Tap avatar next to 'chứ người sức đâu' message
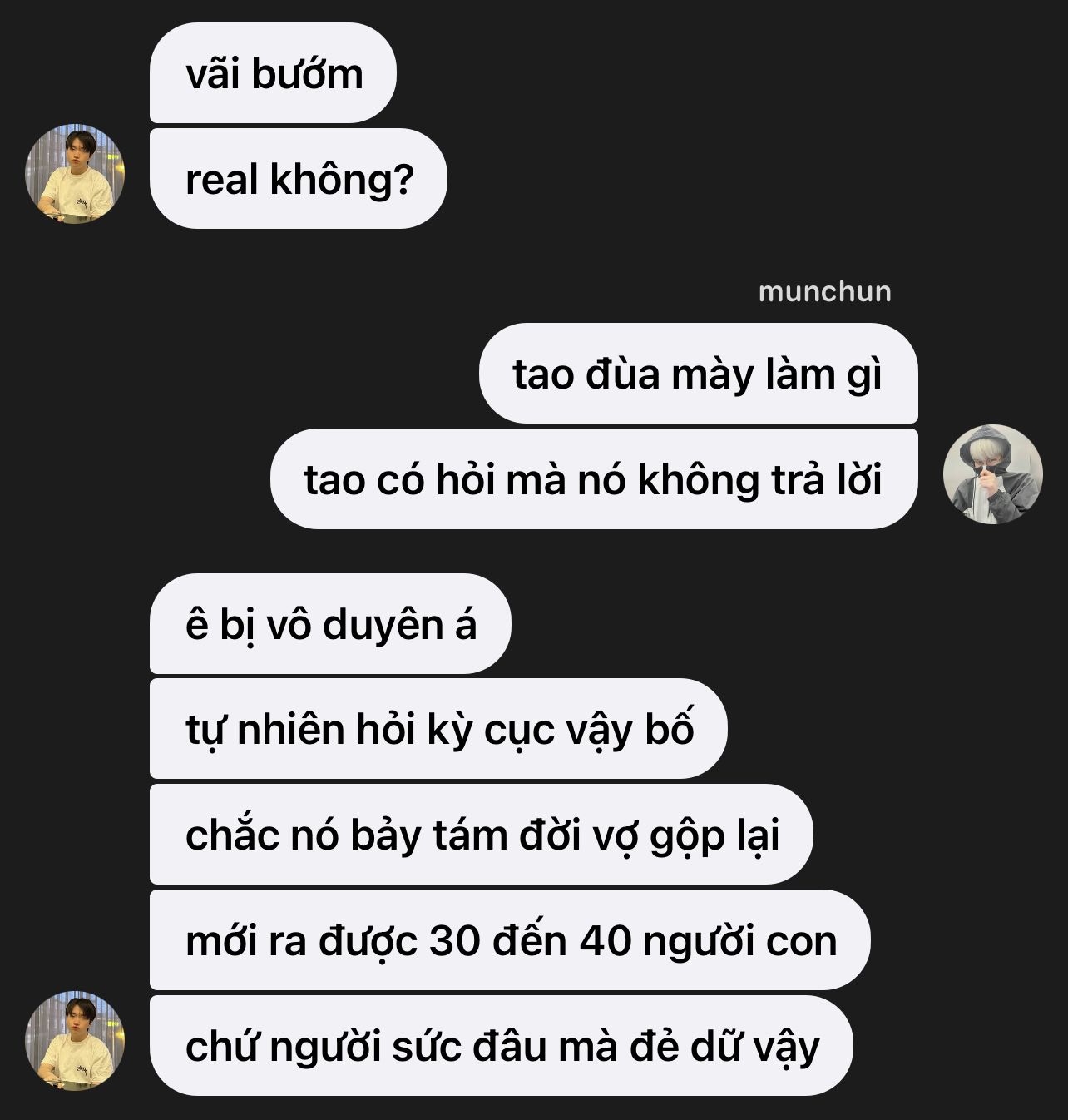 click(75, 1041)
